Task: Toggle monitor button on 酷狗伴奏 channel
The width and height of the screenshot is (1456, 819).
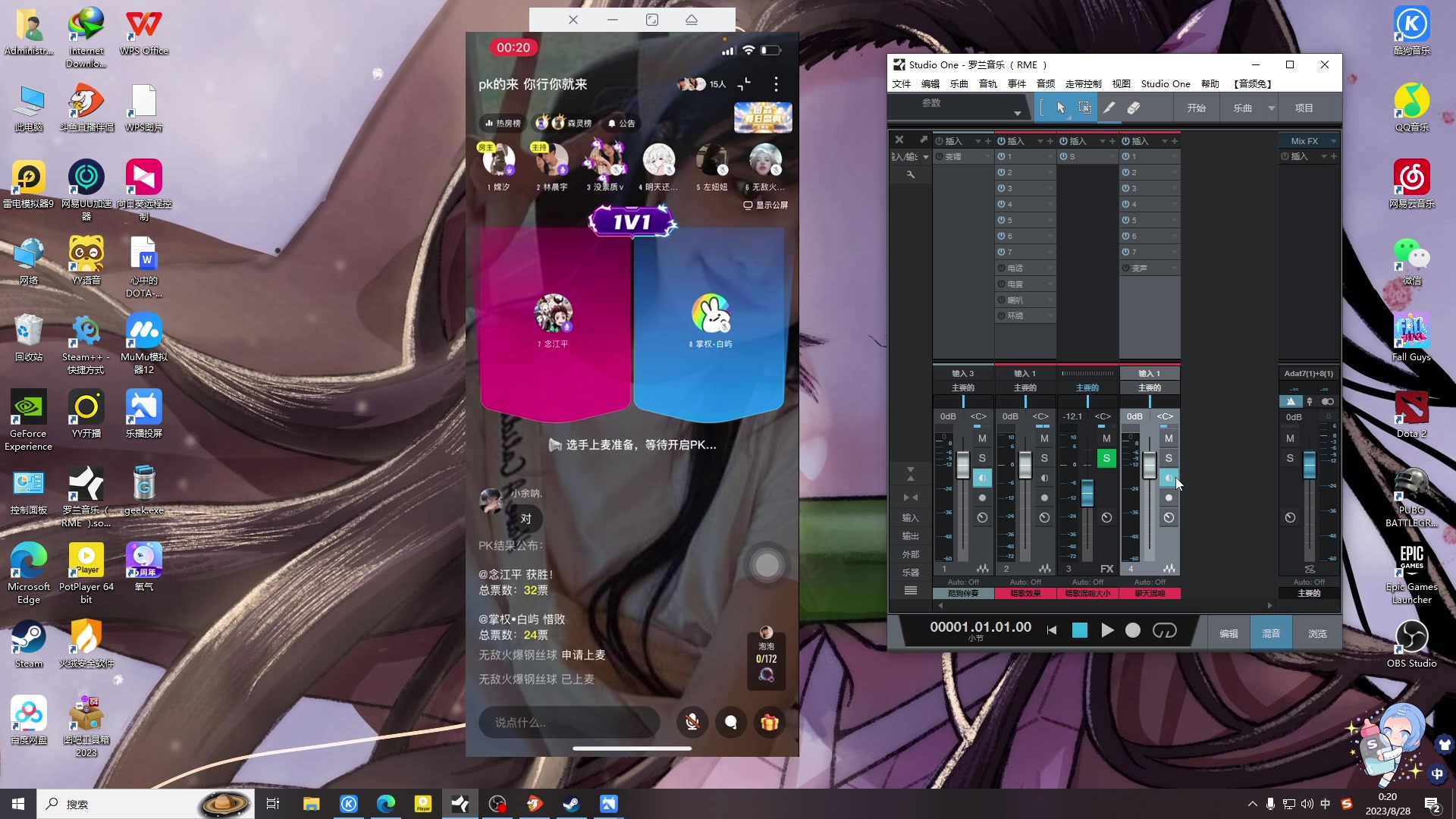Action: [x=982, y=478]
